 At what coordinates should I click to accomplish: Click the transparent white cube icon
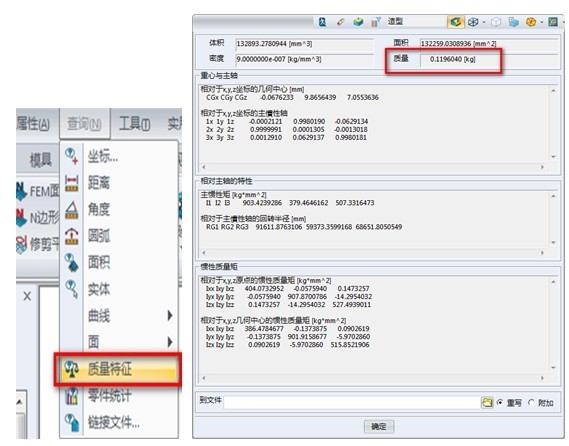(496, 22)
